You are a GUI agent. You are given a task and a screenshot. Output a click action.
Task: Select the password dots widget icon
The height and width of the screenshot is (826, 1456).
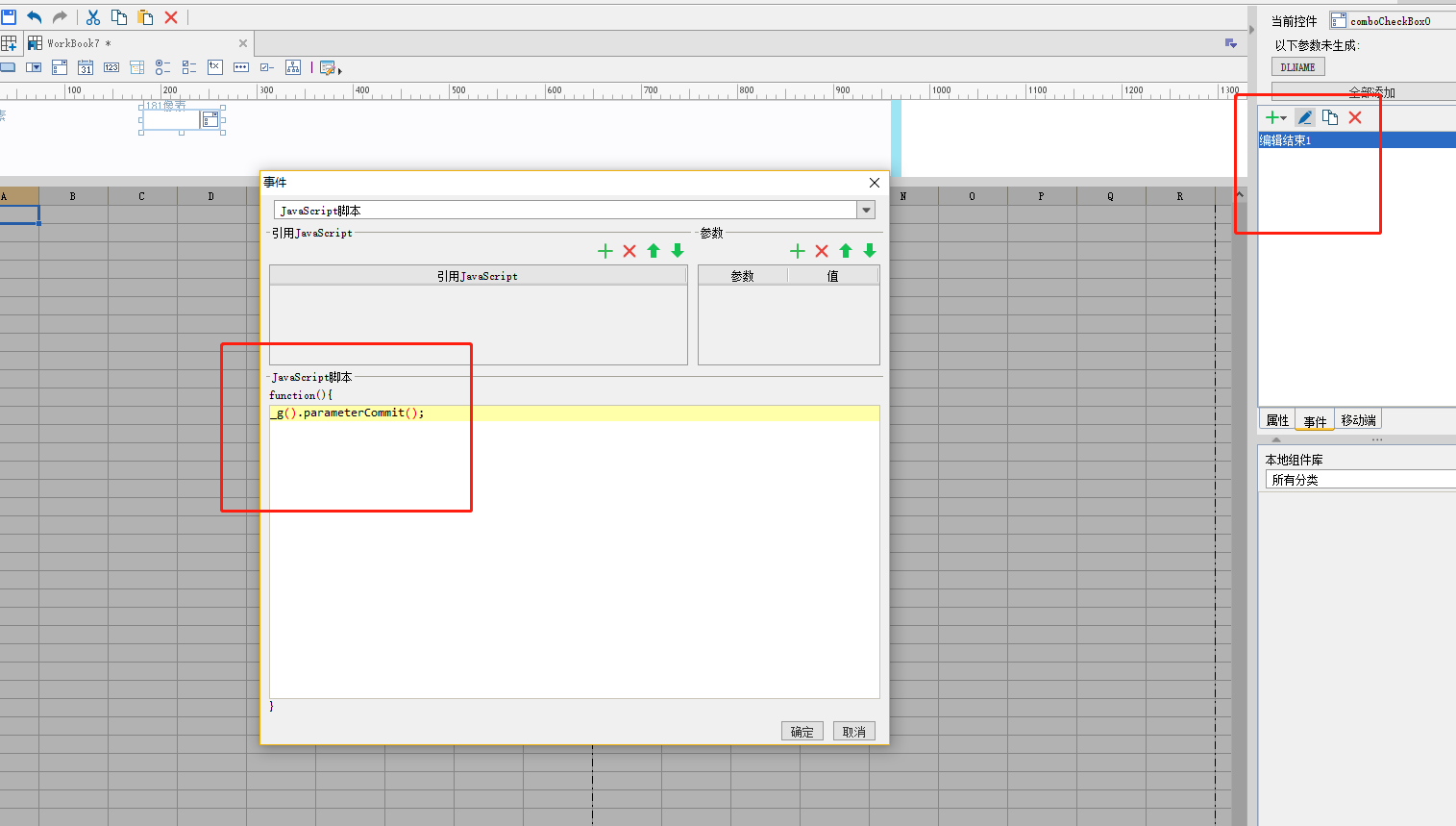[x=240, y=67]
